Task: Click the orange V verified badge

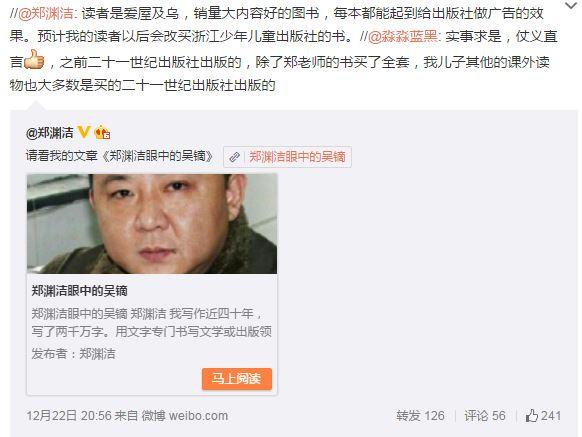Action: (84, 132)
